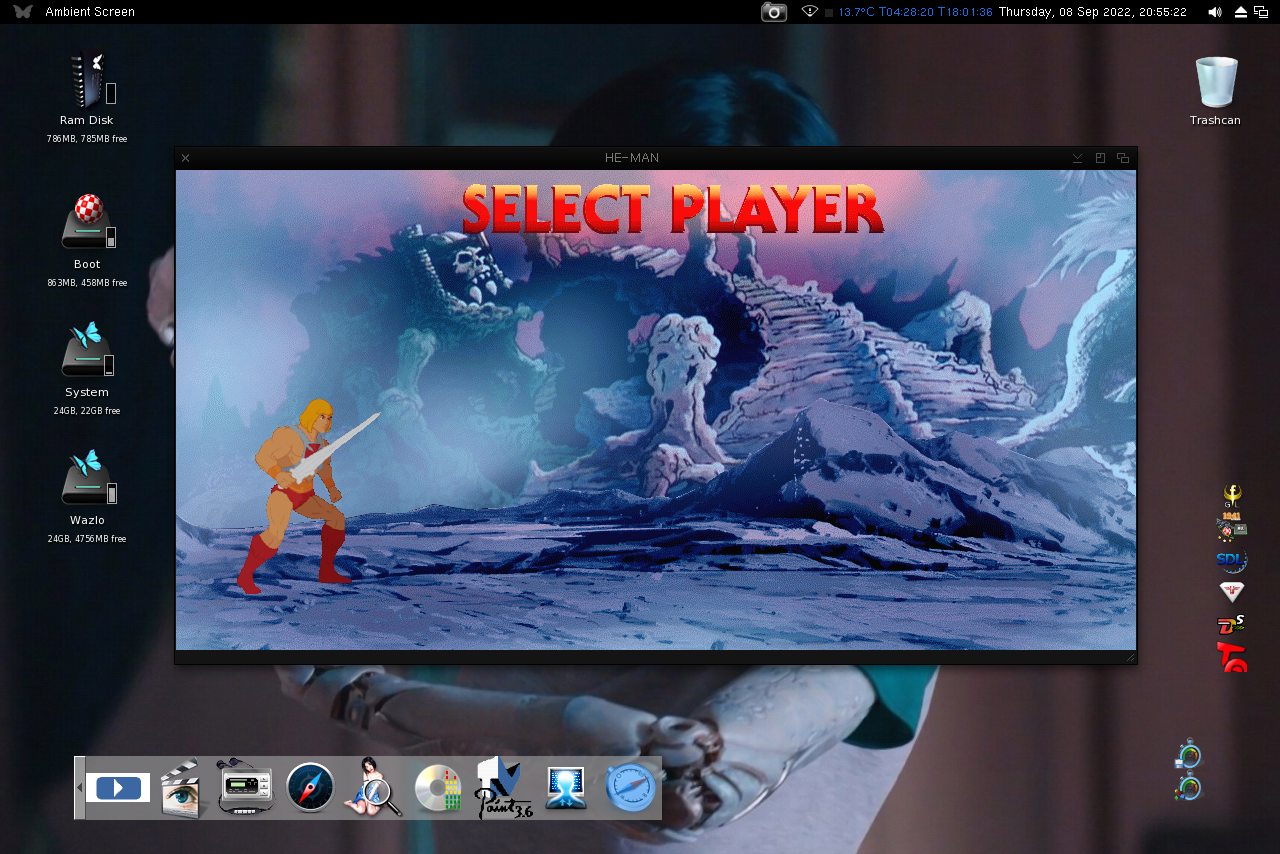This screenshot has height=854, width=1280.
Task: Collapse the dock using its left arrow
Action: tap(78, 787)
